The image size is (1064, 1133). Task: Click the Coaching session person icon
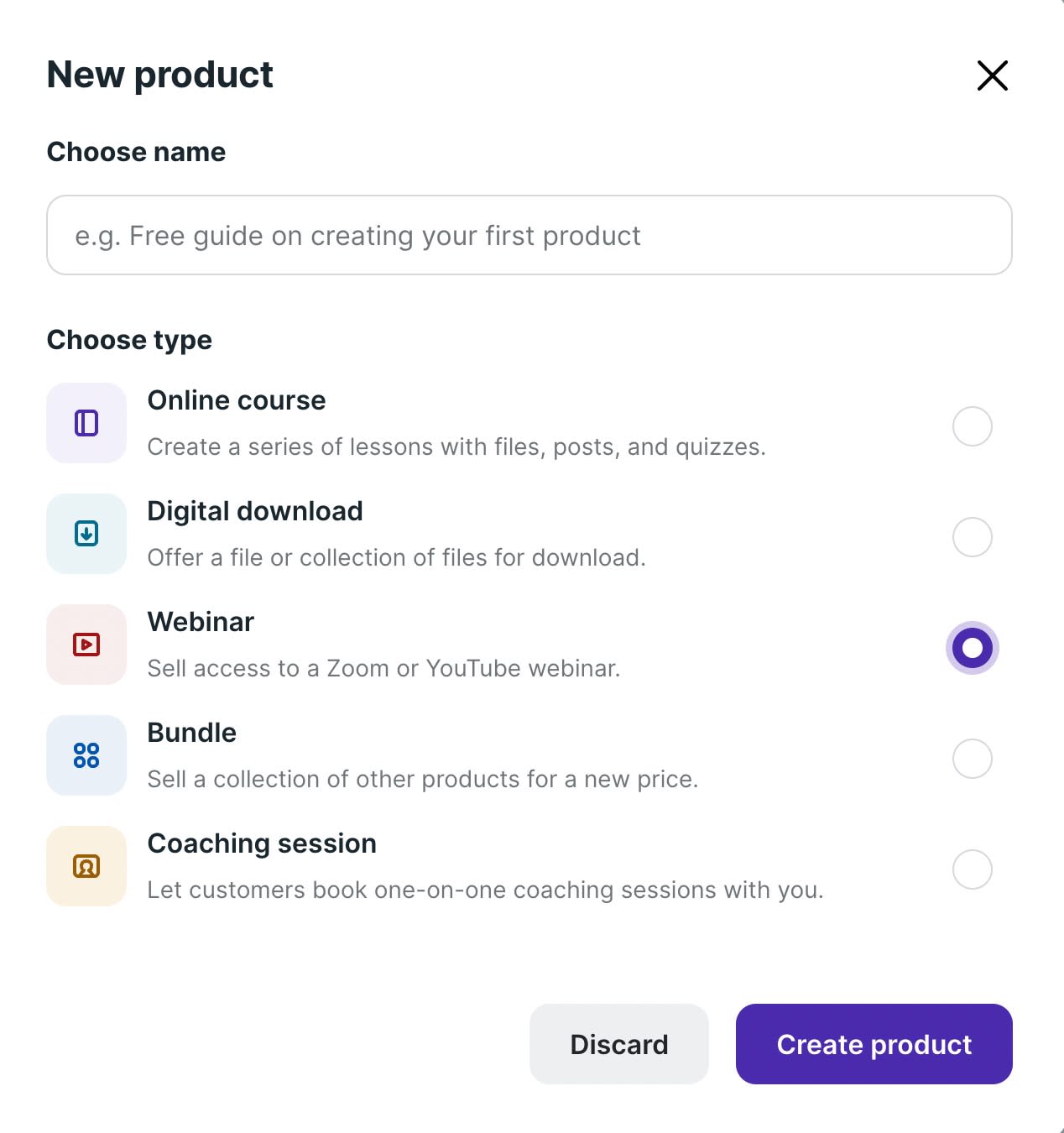86,866
